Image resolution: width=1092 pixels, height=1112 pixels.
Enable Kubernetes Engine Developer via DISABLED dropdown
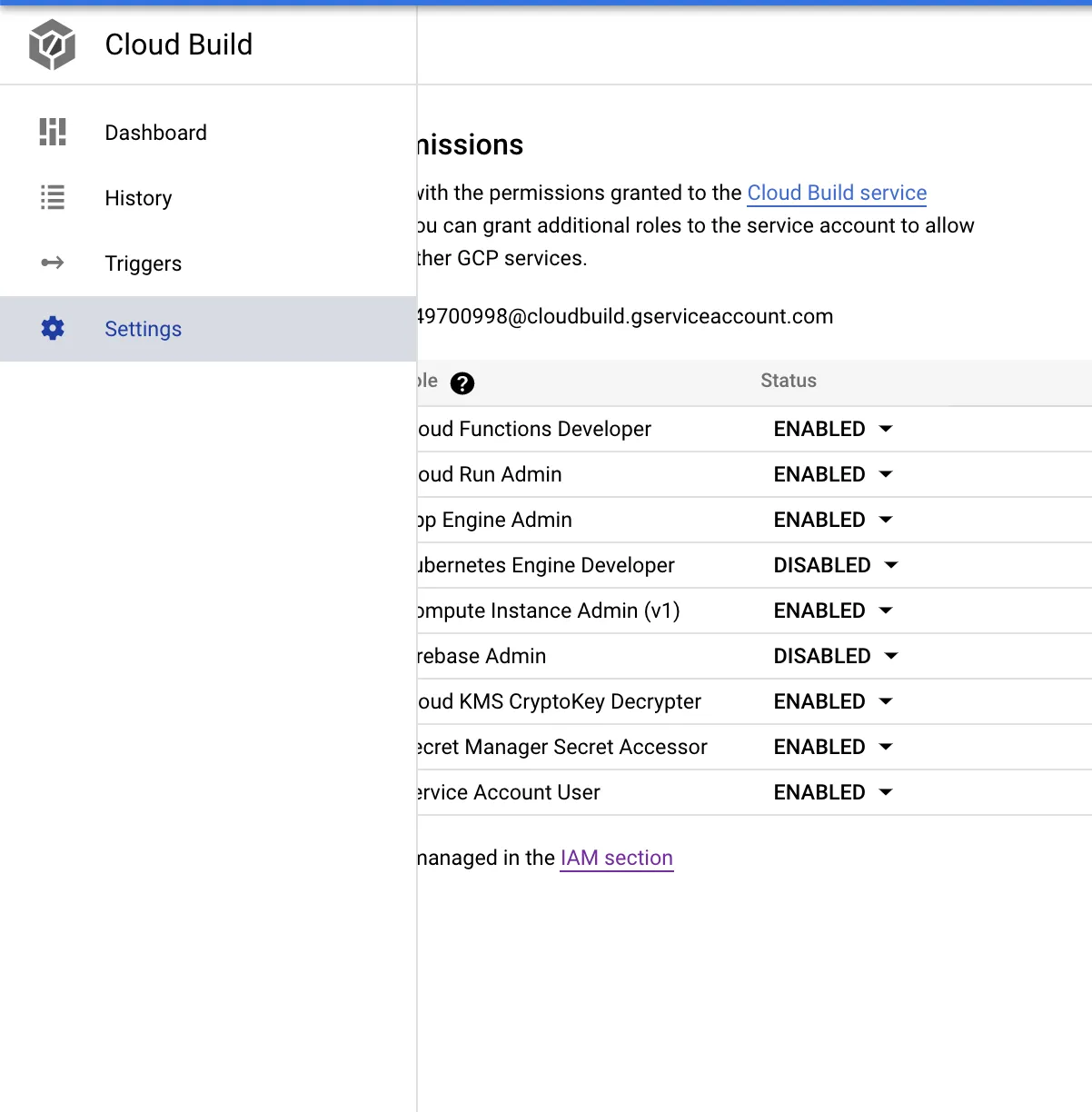(835, 565)
